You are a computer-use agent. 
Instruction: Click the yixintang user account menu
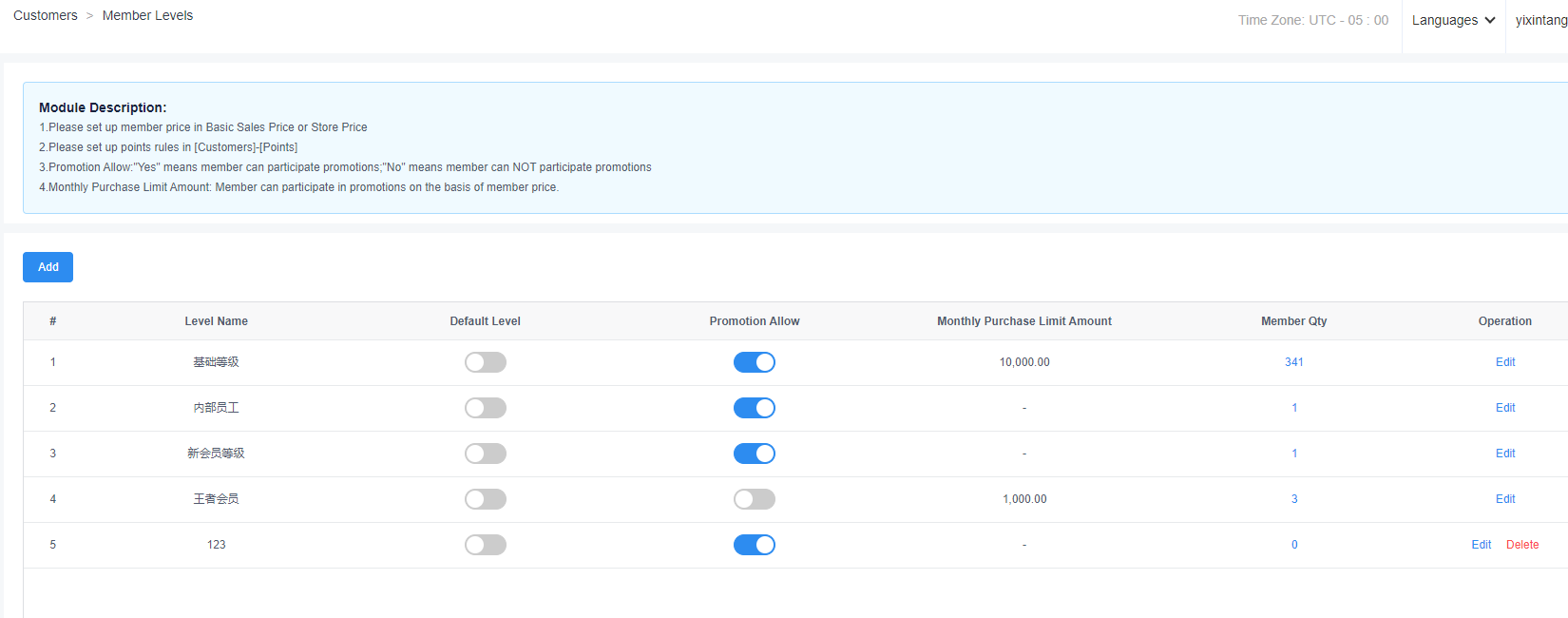point(1539,20)
